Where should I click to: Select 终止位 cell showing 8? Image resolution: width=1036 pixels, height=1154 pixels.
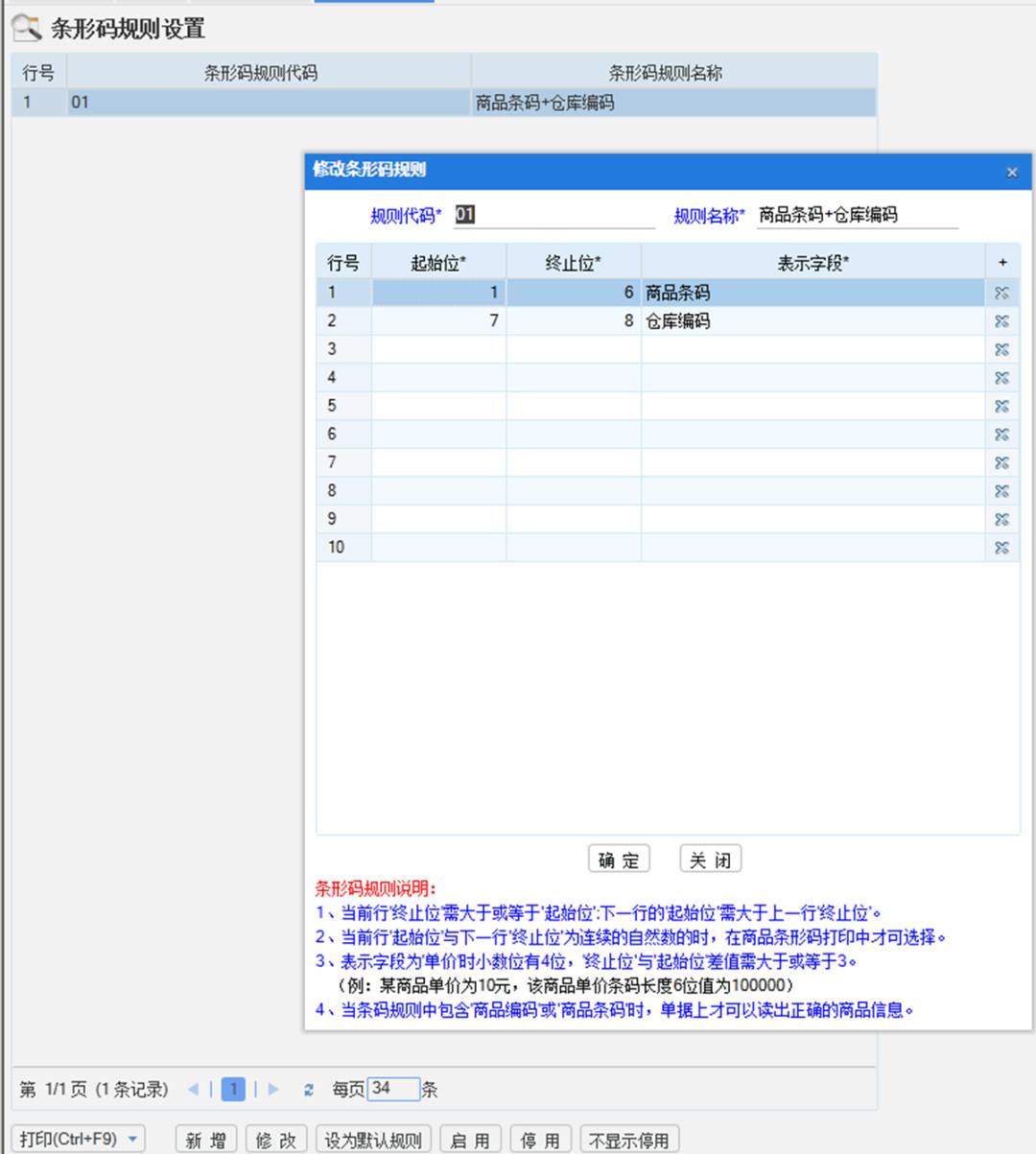point(574,321)
